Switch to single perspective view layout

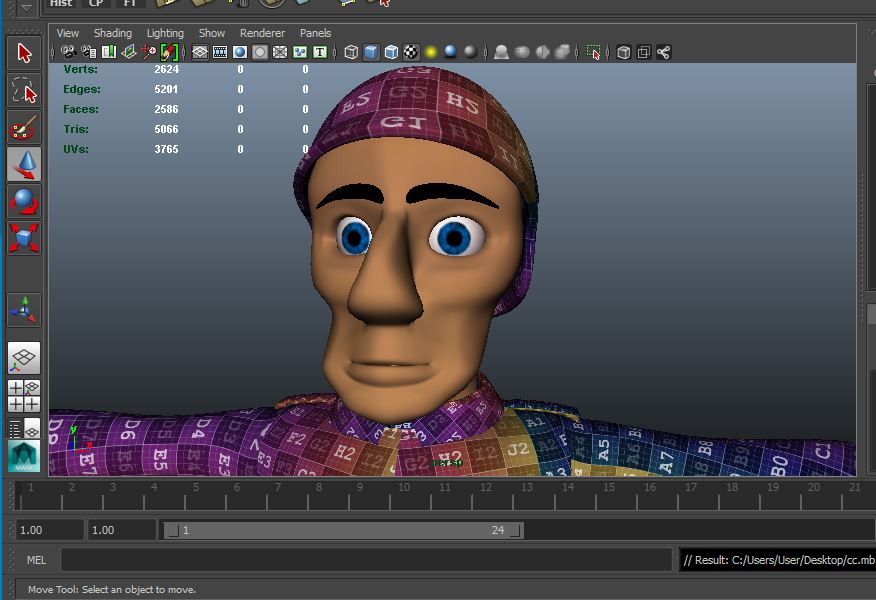[x=24, y=358]
